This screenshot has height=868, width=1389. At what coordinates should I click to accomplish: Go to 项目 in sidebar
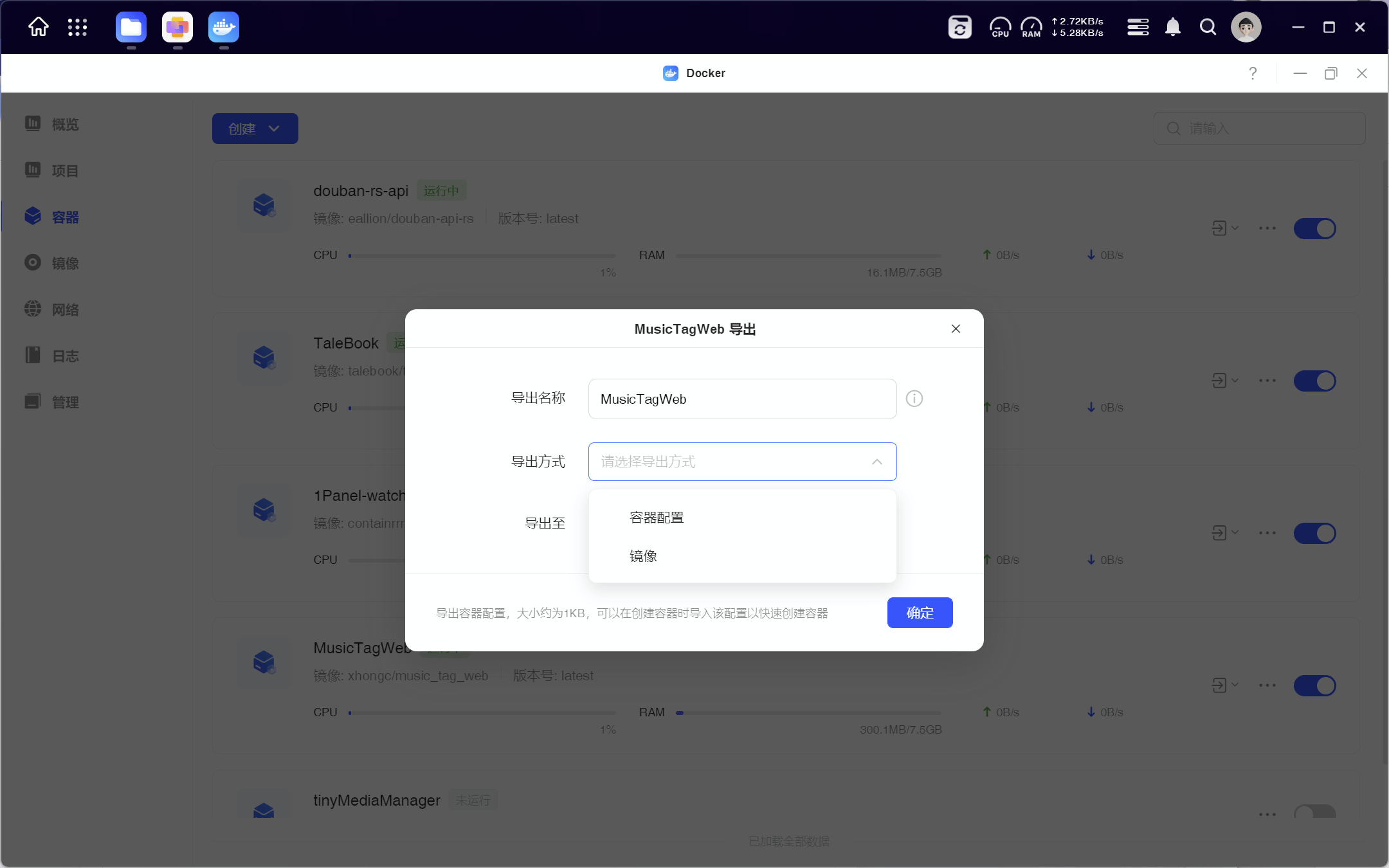53,170
